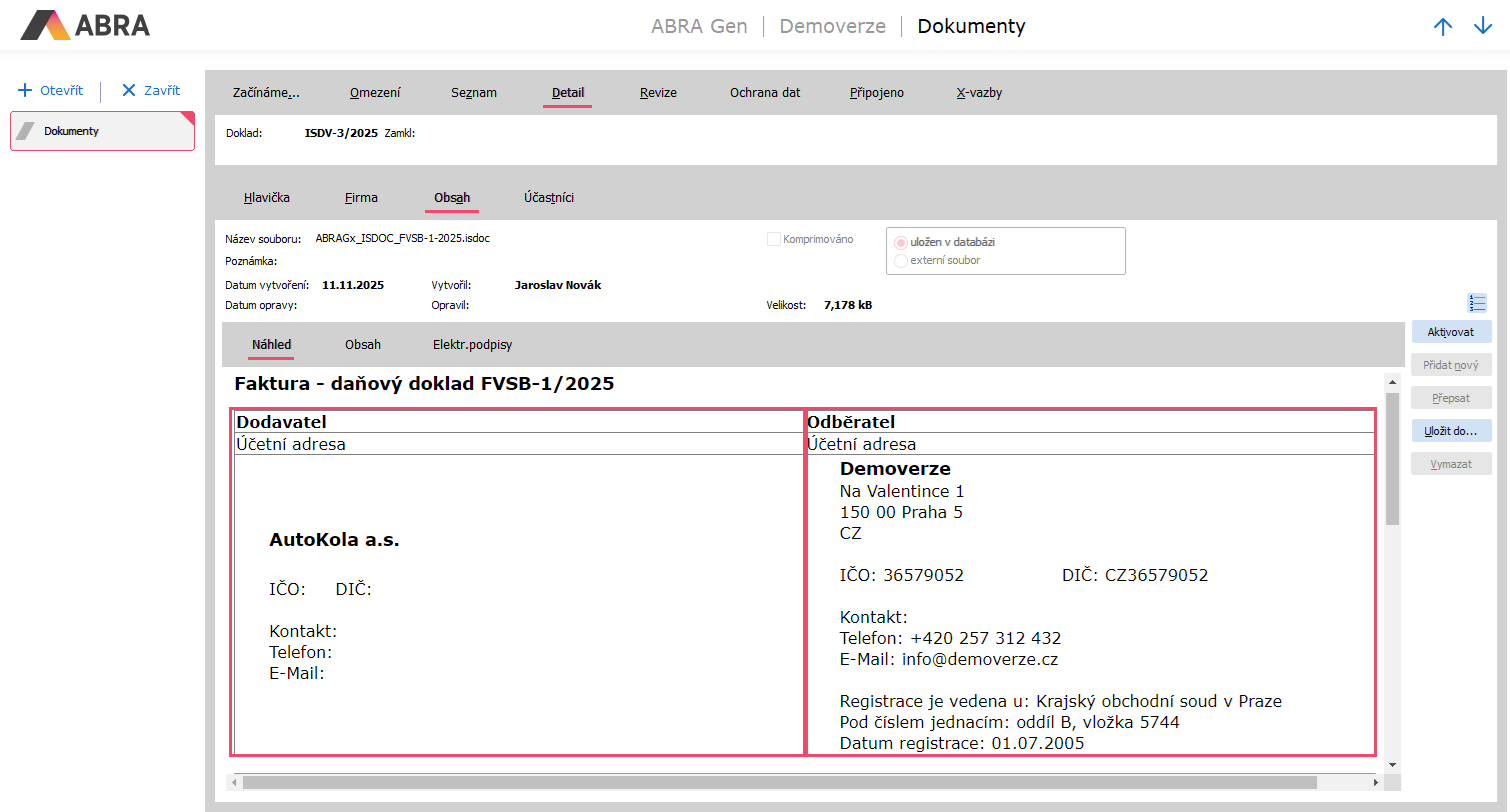Click the vertical scrollbar thumb in preview
This screenshot has width=1510, height=812.
click(x=1392, y=458)
